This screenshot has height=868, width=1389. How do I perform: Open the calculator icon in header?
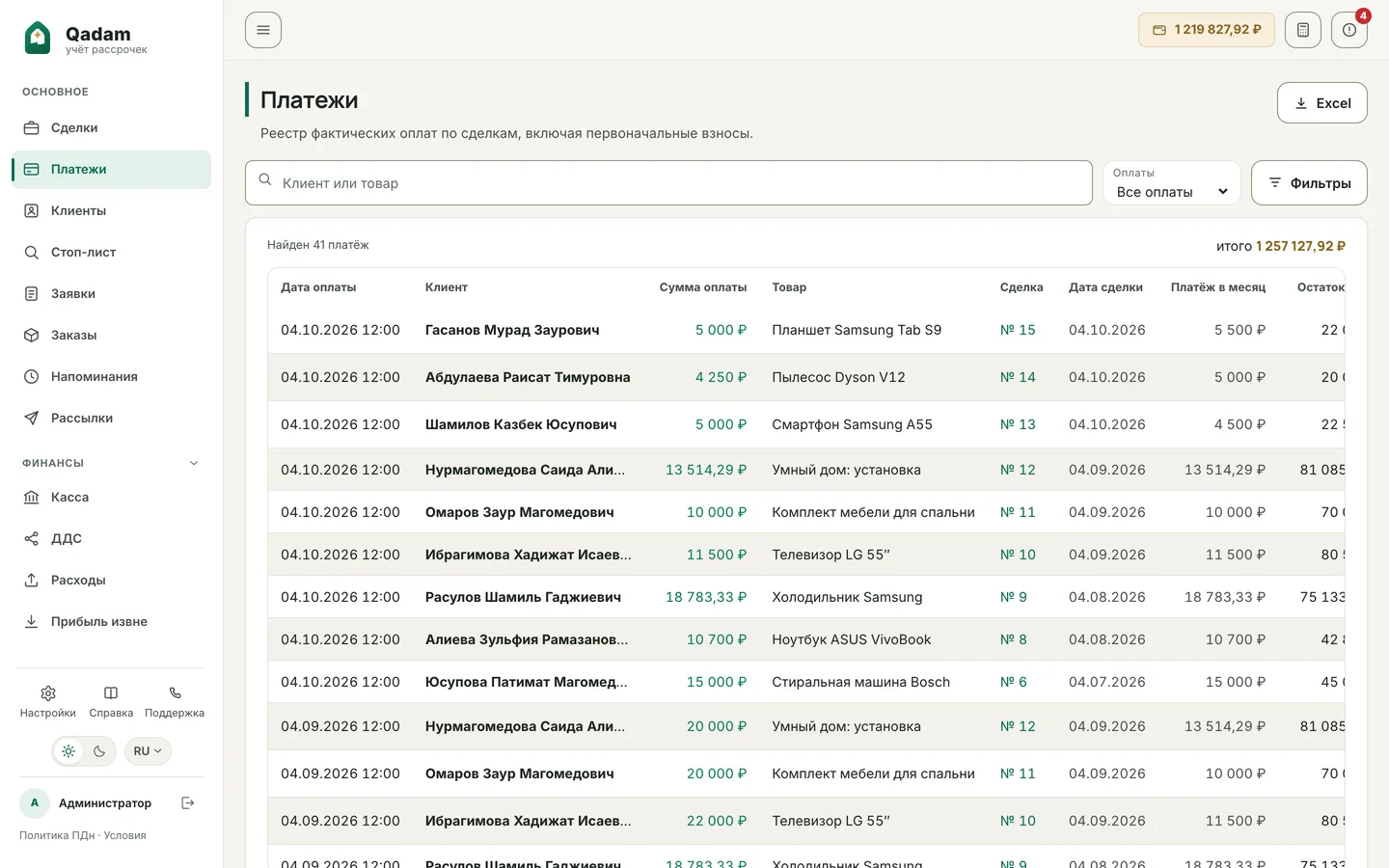[1303, 30]
